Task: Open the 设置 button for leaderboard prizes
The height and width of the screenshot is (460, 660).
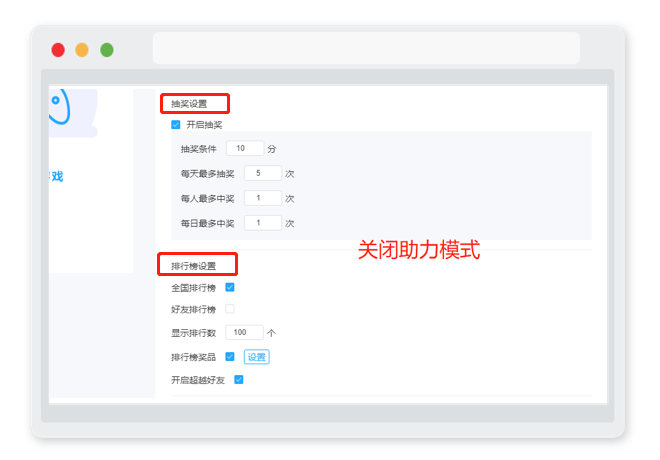Action: [256, 357]
